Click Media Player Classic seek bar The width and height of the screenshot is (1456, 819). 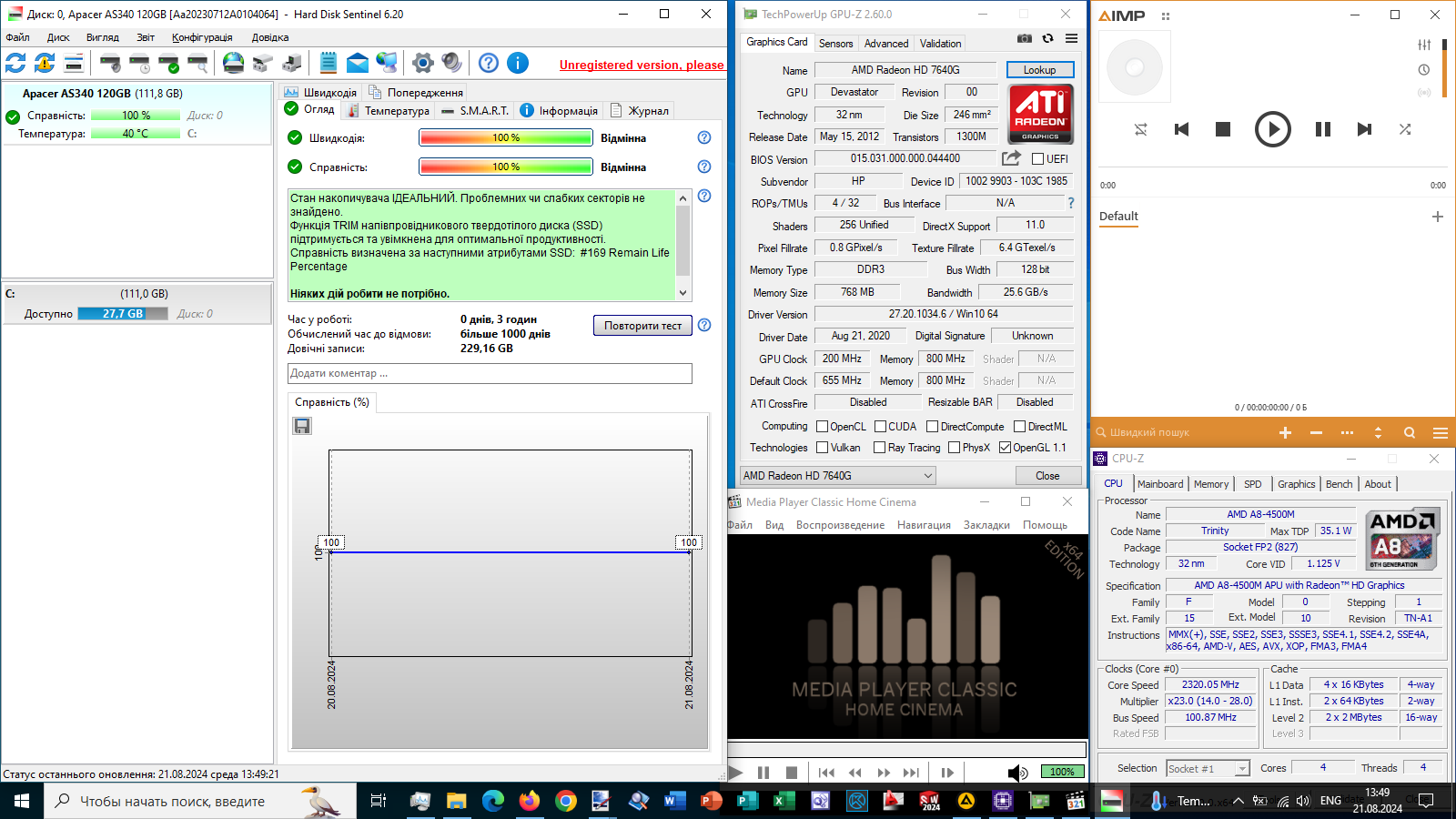pos(906,750)
